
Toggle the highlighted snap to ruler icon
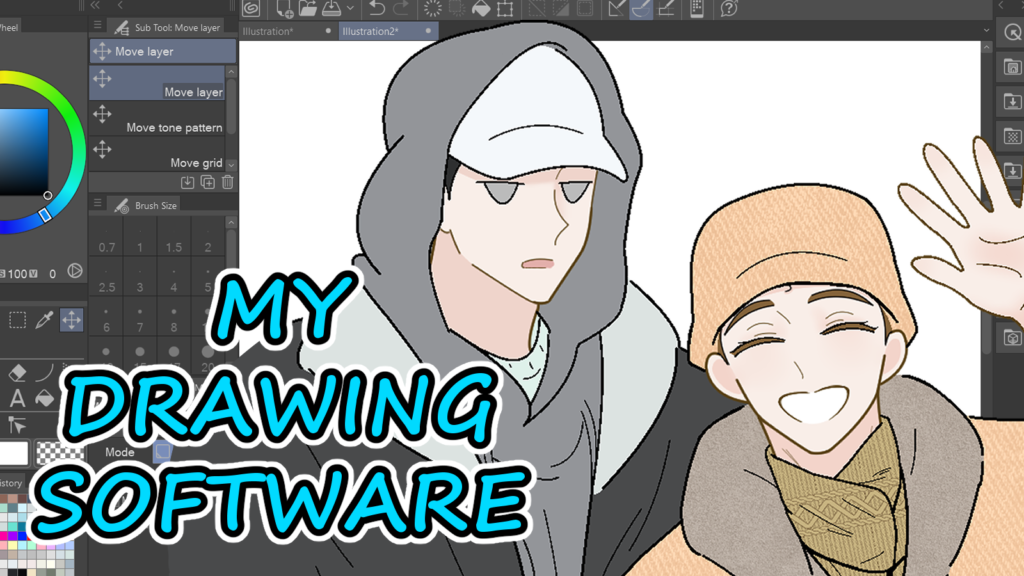click(641, 9)
